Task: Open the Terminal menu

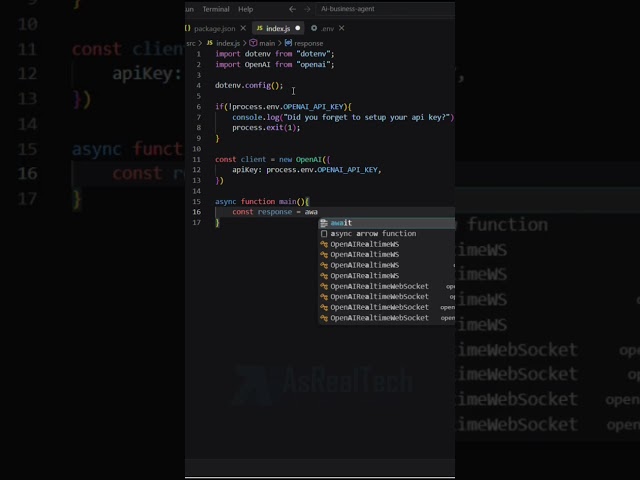Action: coord(216,9)
